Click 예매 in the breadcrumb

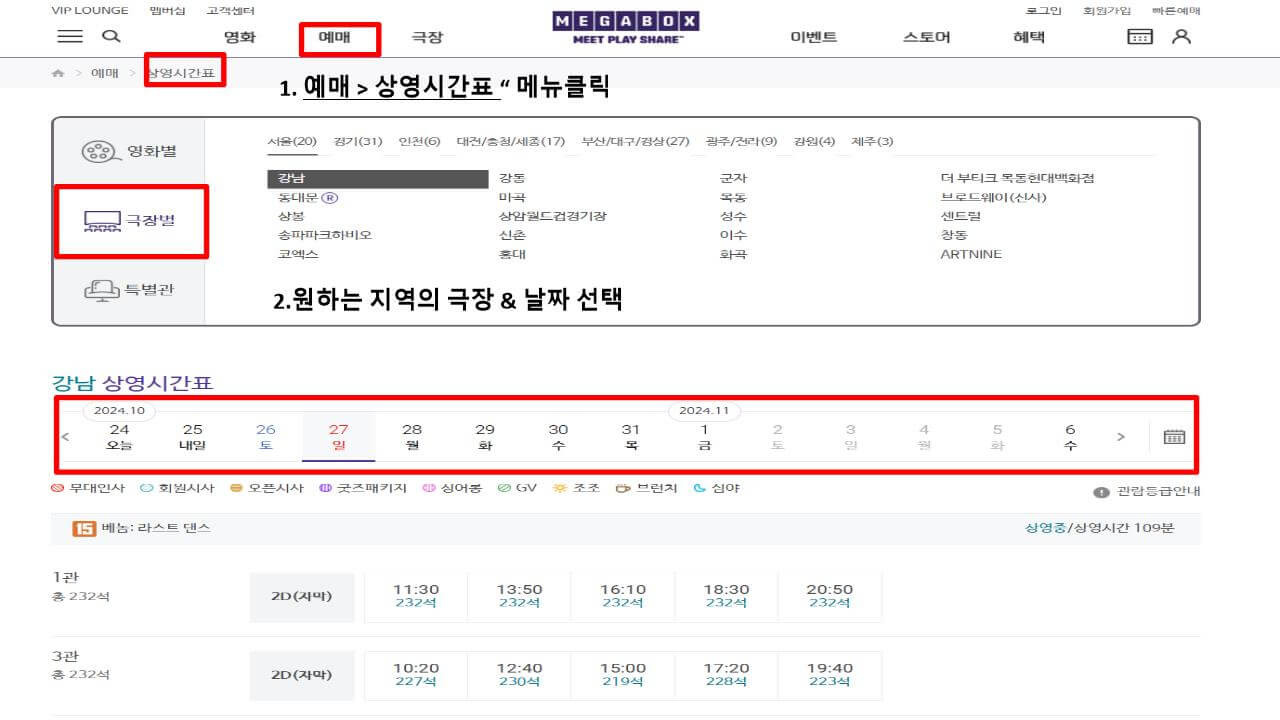(105, 73)
